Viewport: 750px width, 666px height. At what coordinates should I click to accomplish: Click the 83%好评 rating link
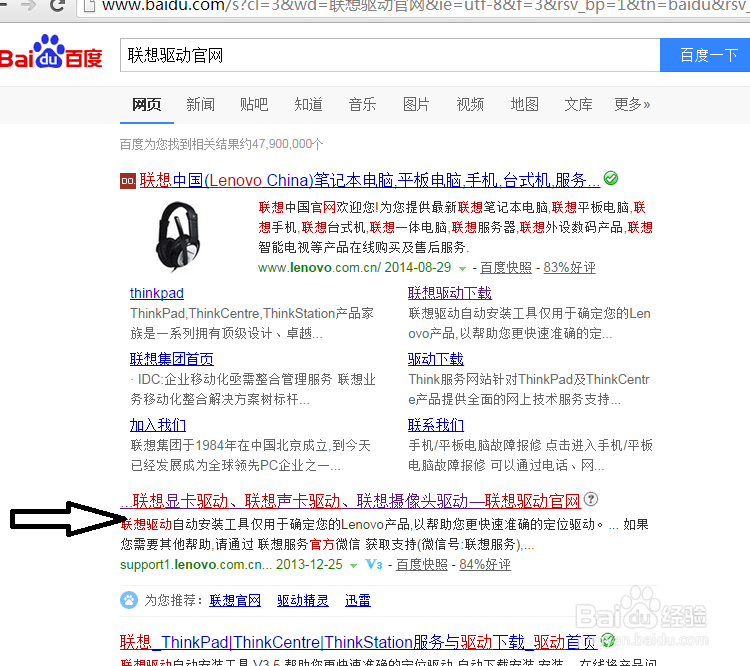[569, 267]
